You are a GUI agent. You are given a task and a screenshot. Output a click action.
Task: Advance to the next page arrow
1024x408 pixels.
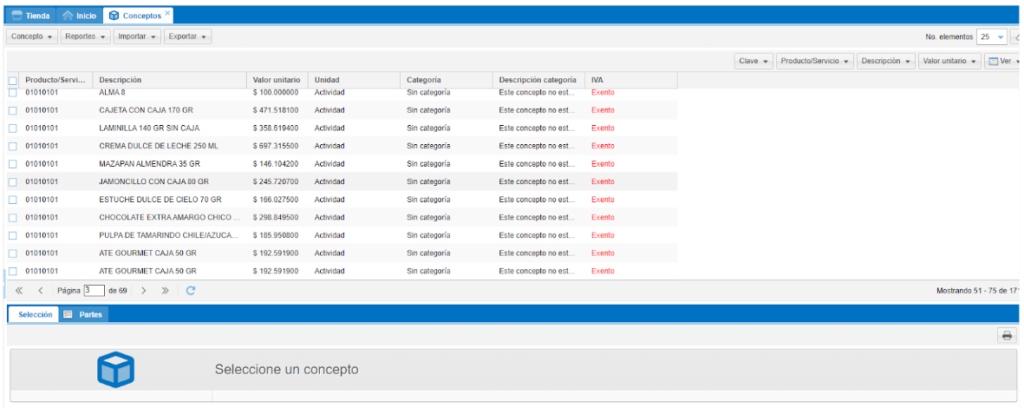pos(144,290)
